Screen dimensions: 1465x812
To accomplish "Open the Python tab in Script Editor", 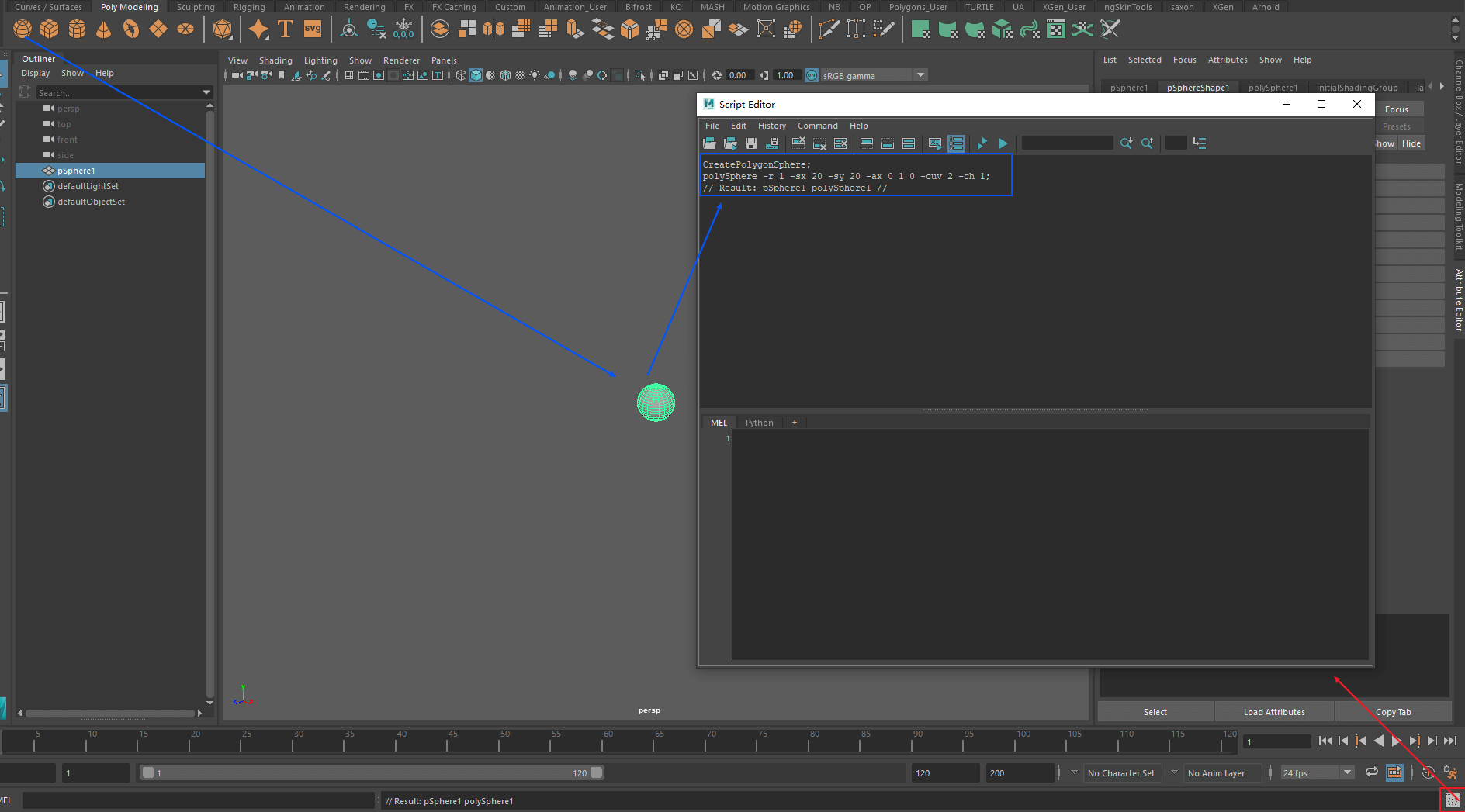I will 760,423.
